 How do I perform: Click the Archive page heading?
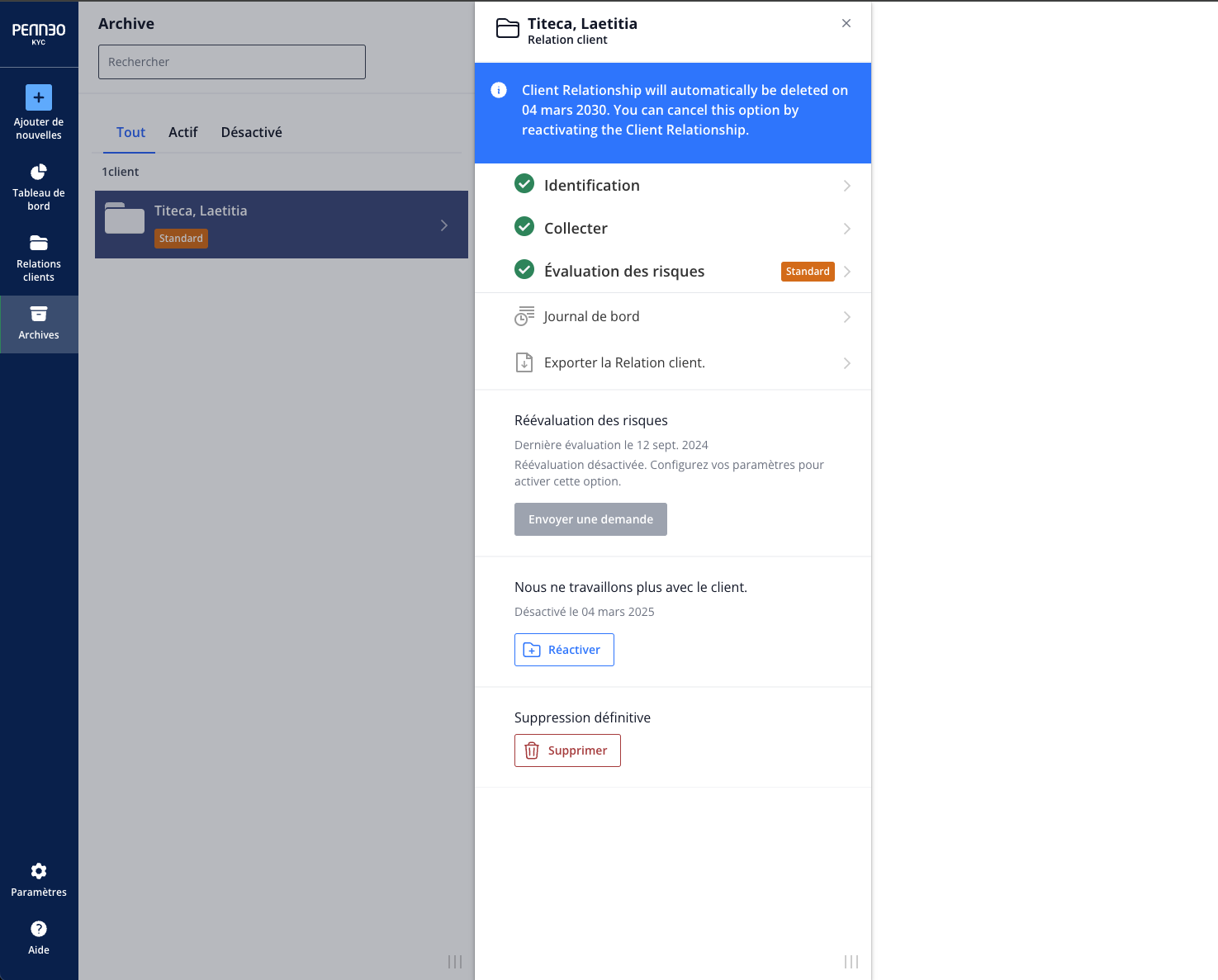[126, 24]
